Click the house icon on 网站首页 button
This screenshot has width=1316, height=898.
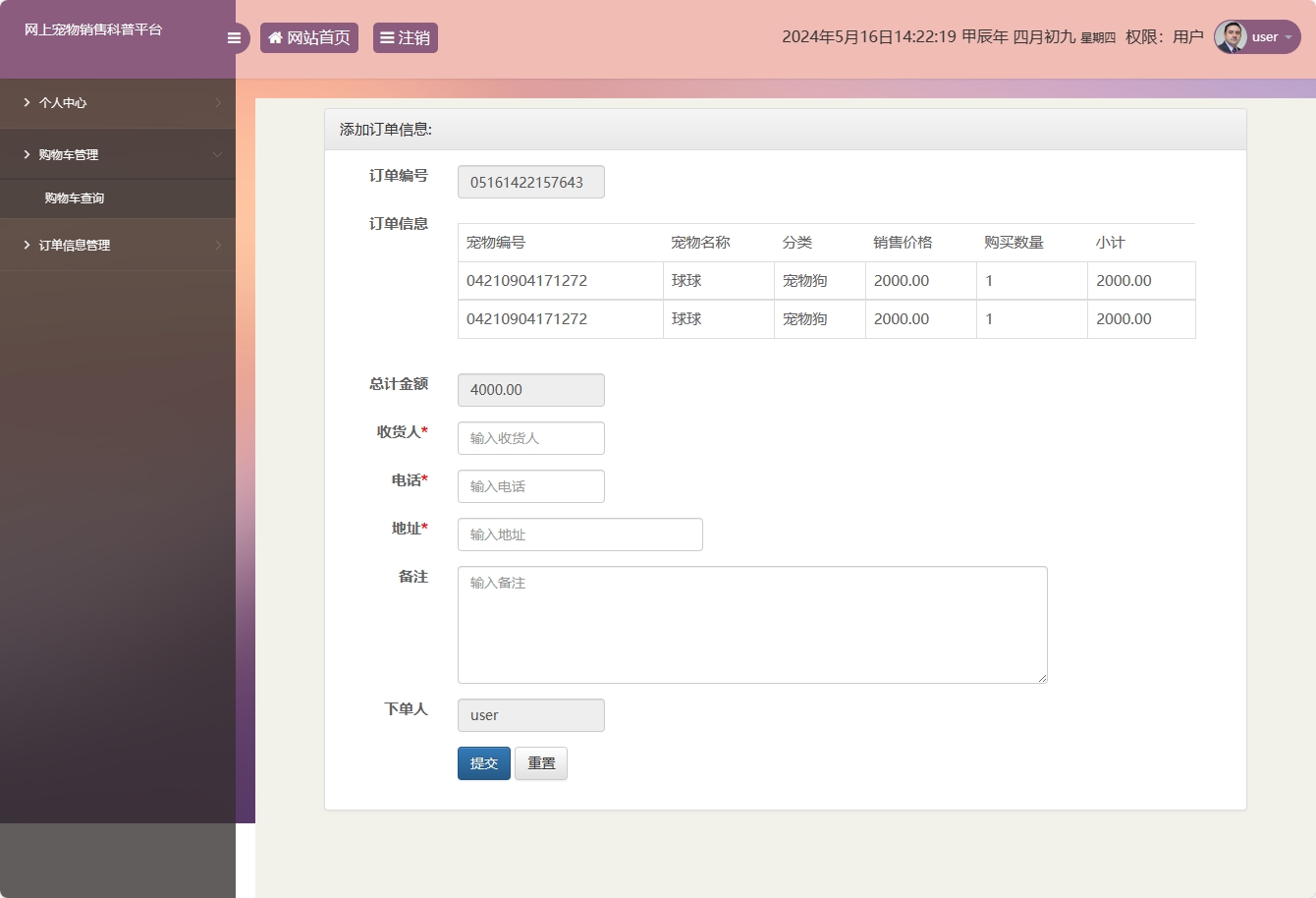[275, 37]
